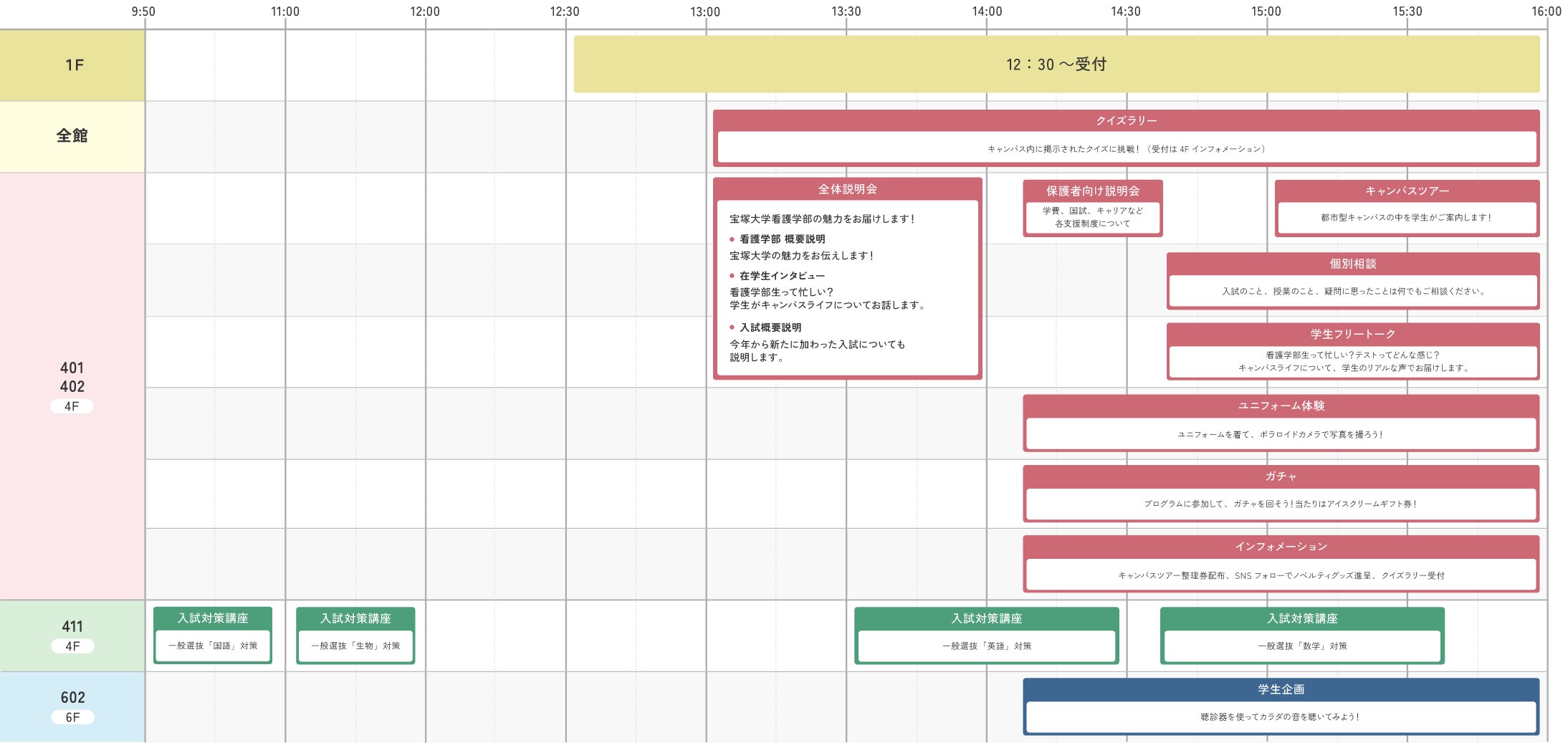Choose the 入試対策講座 for 数学
Screen dimensions: 1568x743
pyautogui.click(x=1302, y=636)
